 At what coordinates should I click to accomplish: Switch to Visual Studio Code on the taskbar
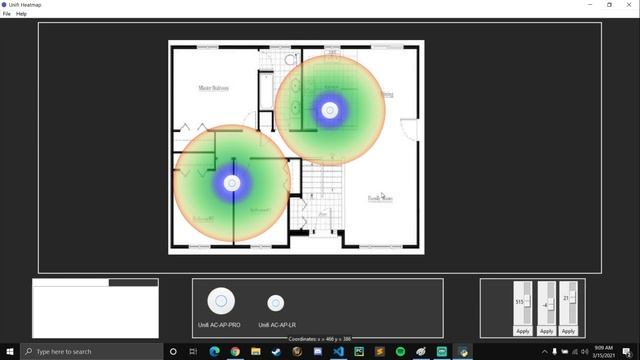tap(338, 351)
